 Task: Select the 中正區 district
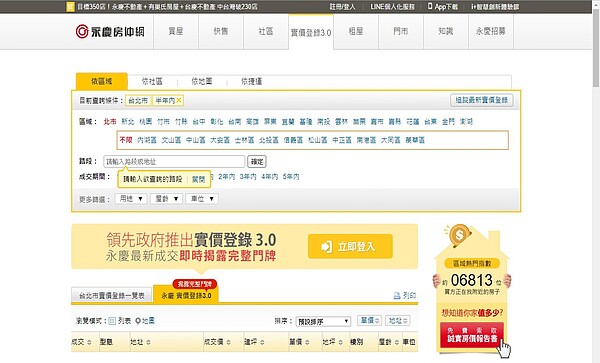click(342, 140)
